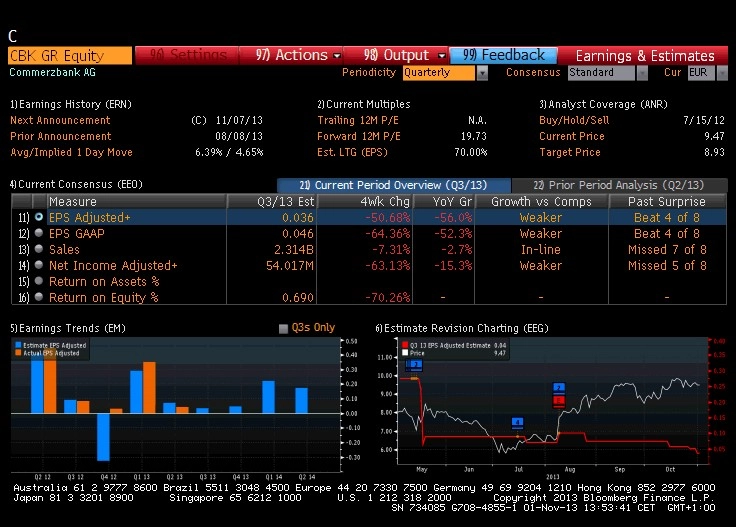Click the Measure column header
This screenshot has height=527, width=736.
point(137,201)
